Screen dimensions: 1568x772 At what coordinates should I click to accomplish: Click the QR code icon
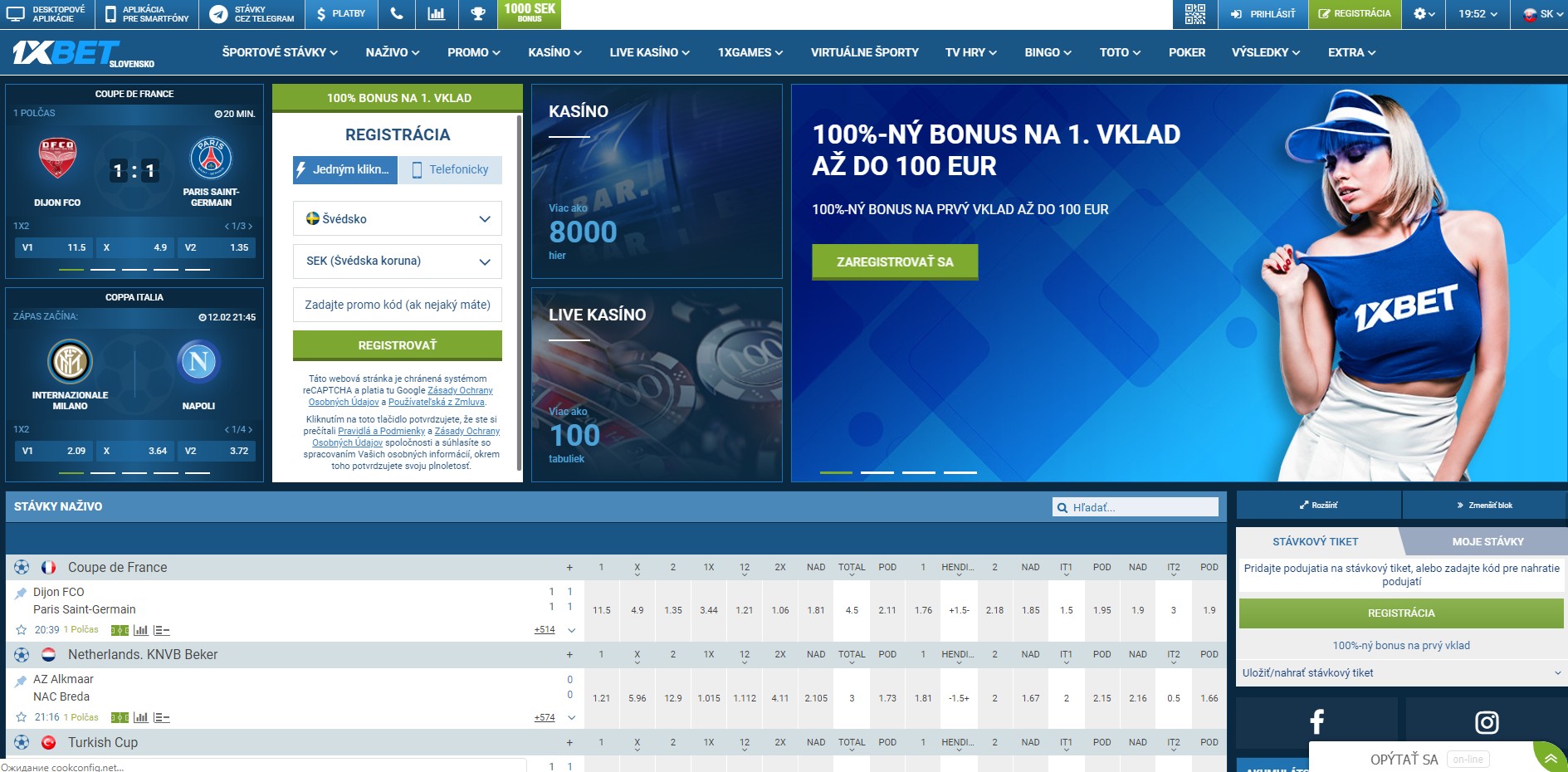click(1195, 14)
